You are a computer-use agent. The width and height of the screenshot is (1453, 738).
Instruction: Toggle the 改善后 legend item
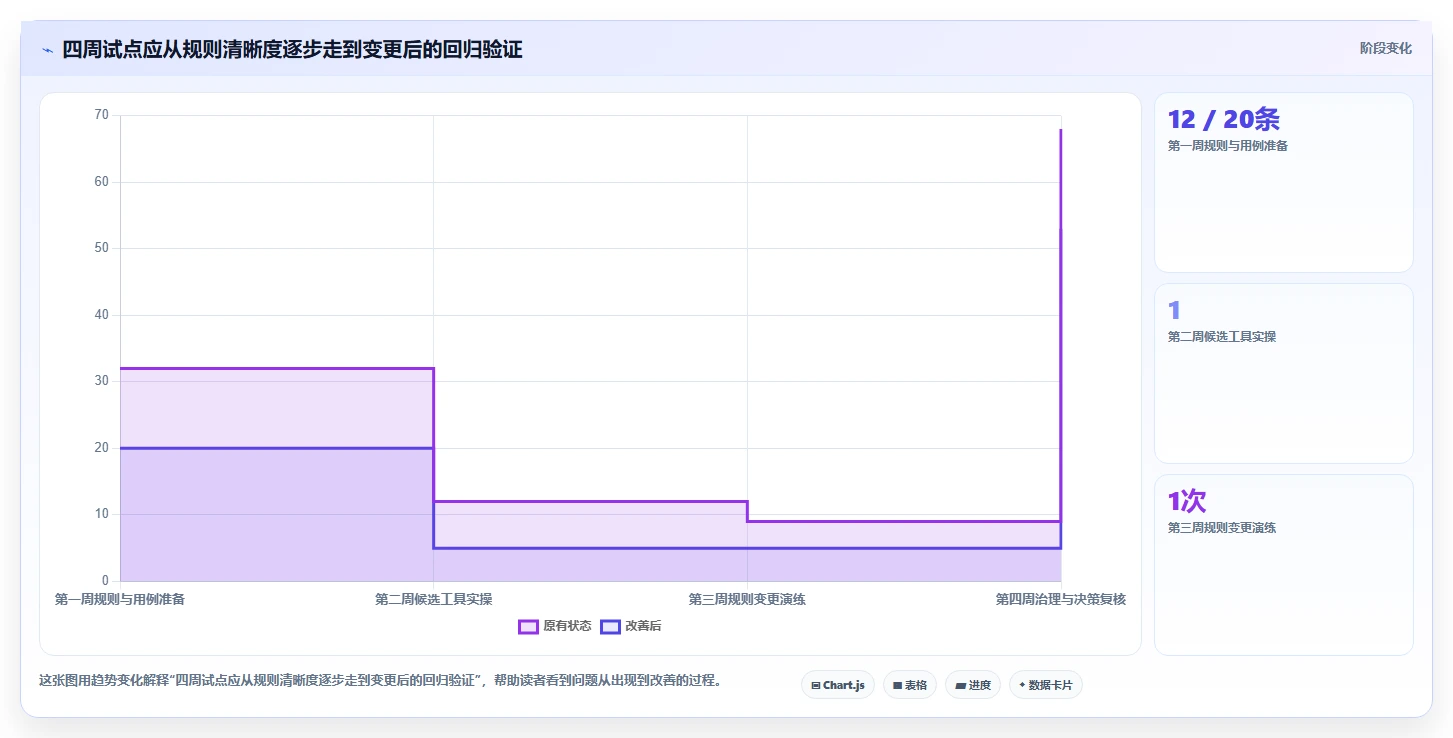point(631,626)
